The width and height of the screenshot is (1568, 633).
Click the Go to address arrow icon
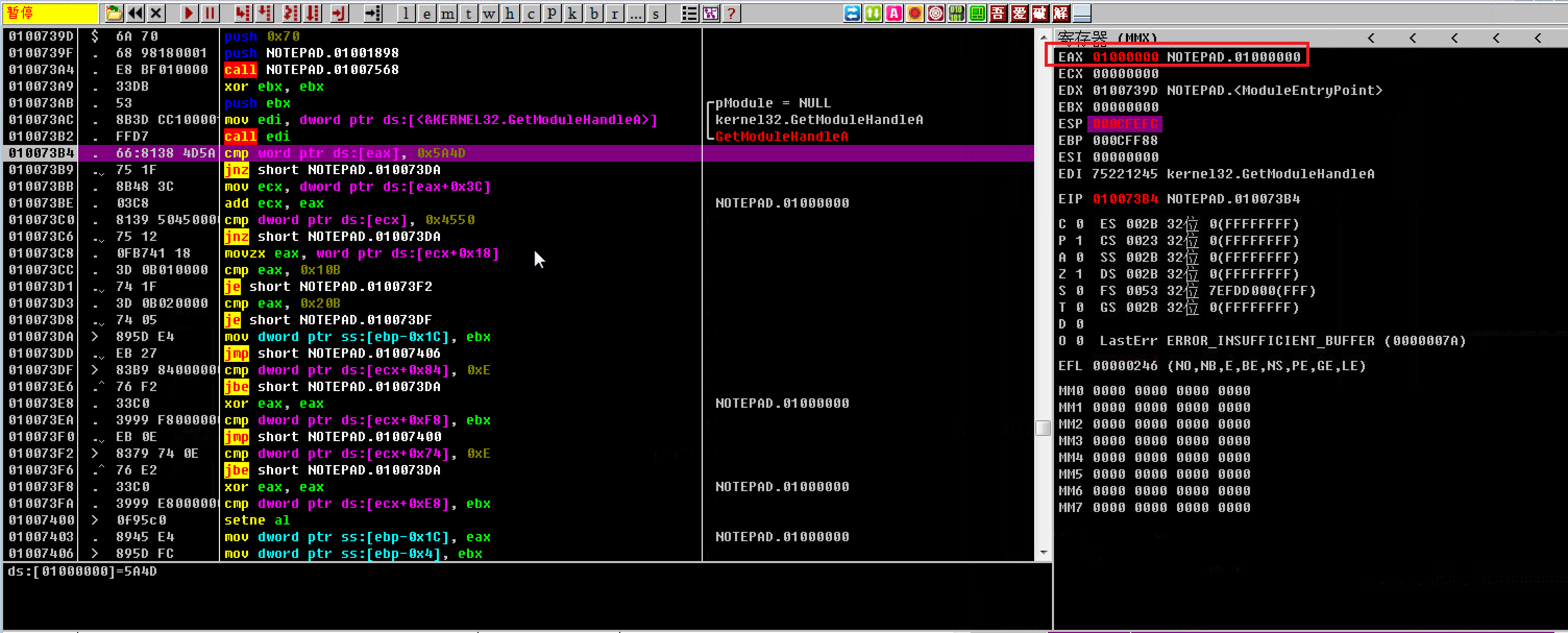(x=373, y=13)
